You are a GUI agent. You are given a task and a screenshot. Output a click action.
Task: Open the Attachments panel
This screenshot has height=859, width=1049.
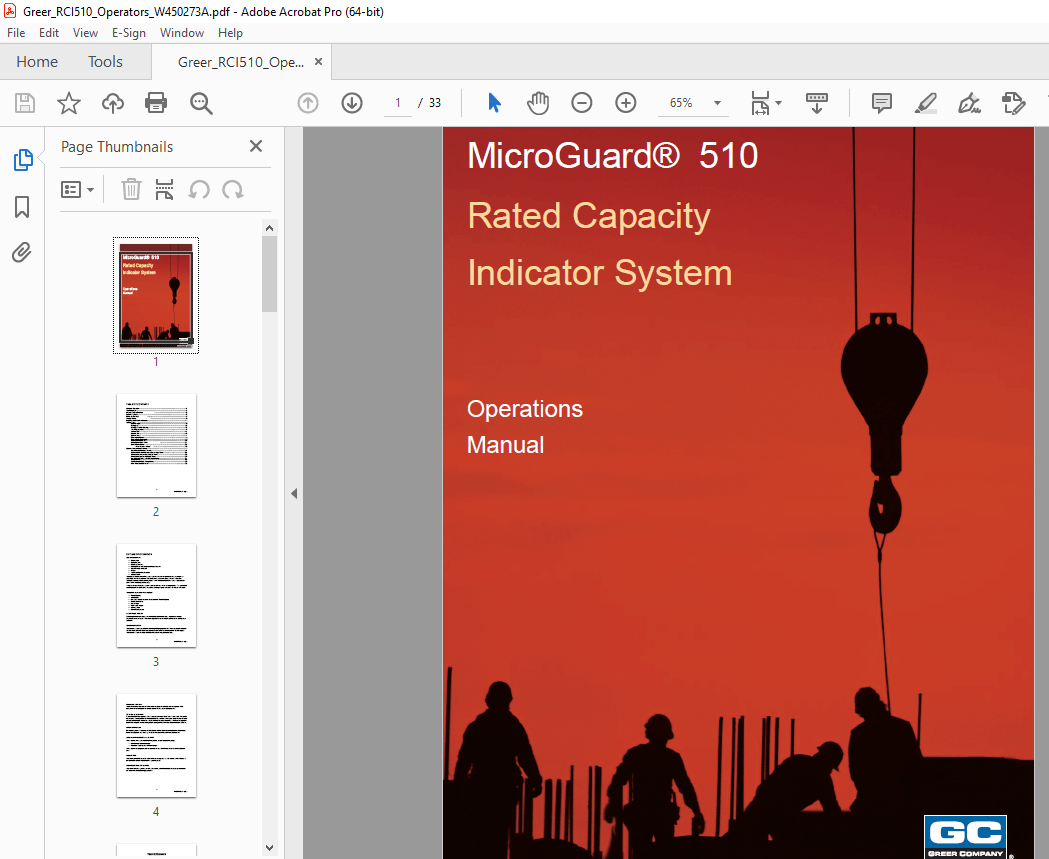(22, 252)
